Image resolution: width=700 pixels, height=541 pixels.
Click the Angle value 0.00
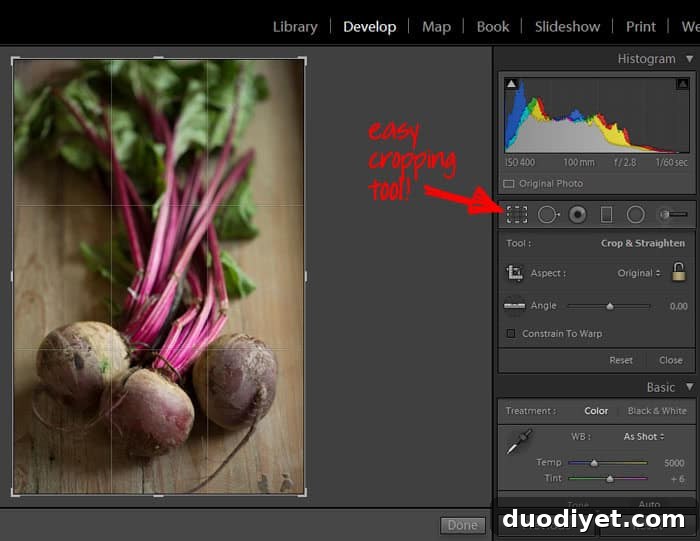(678, 306)
